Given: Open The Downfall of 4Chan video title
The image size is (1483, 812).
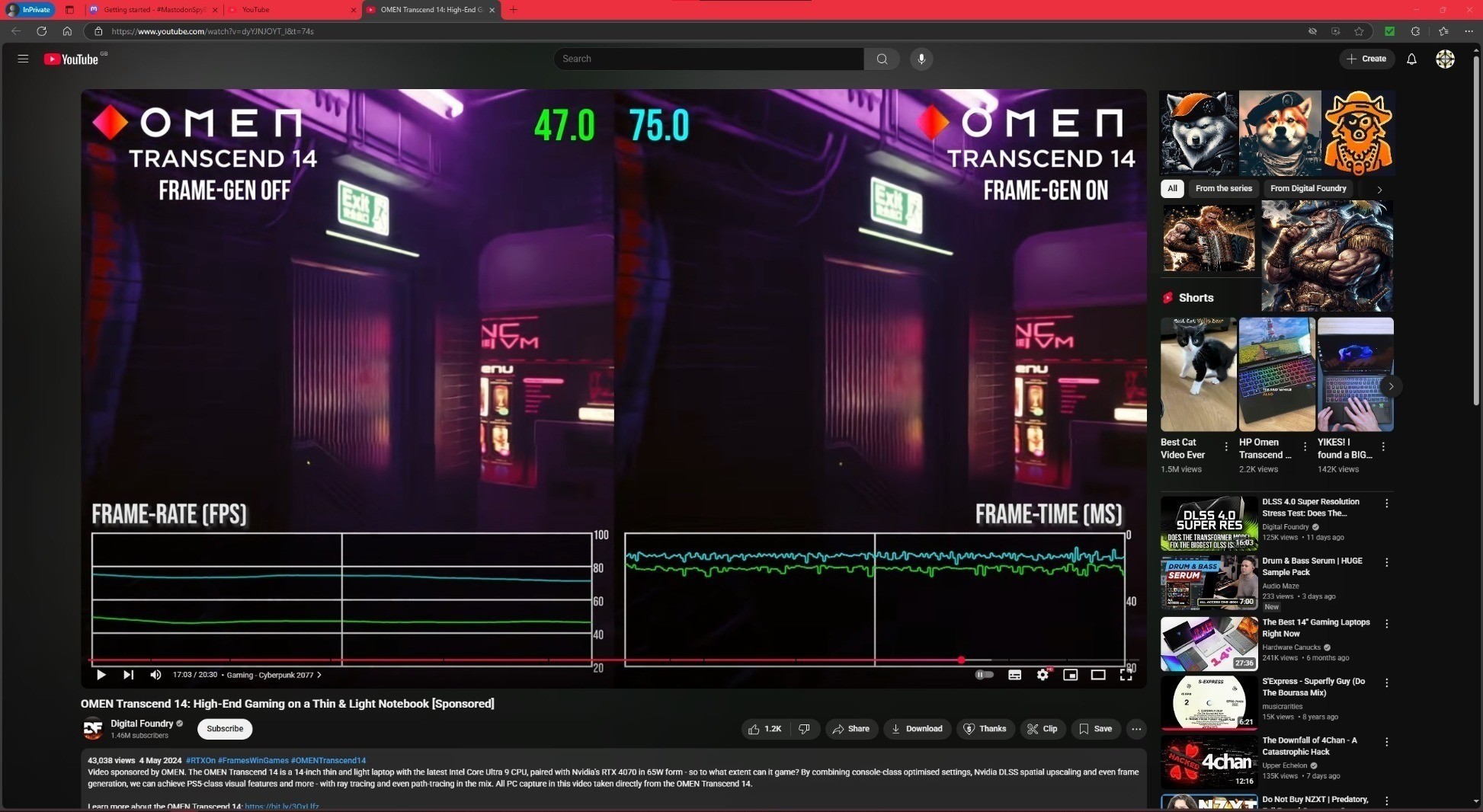Looking at the screenshot, I should pos(1309,746).
